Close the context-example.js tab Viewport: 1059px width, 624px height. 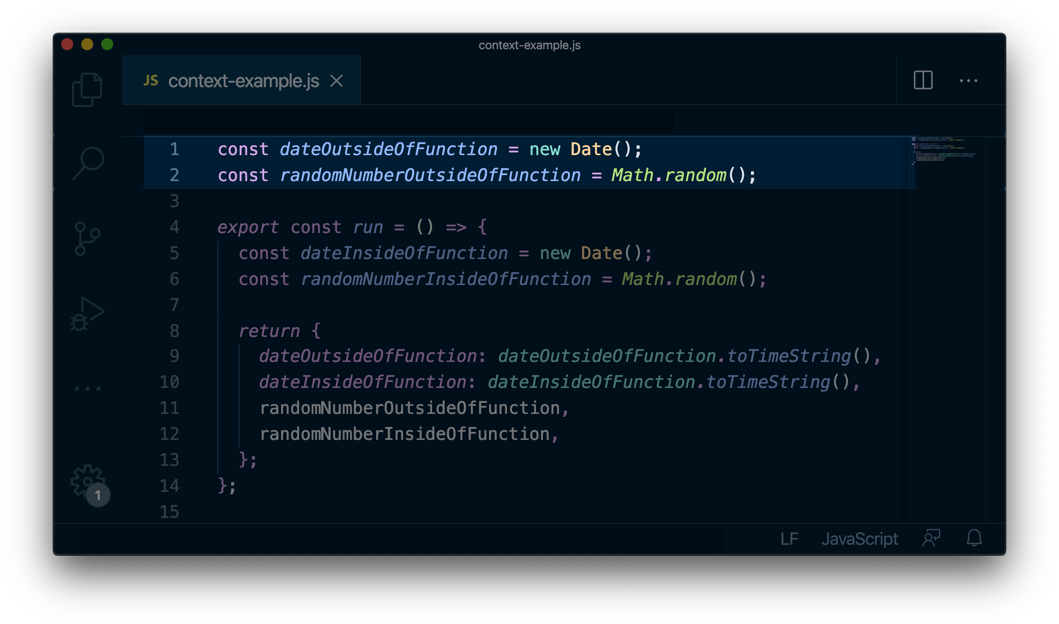(x=335, y=80)
